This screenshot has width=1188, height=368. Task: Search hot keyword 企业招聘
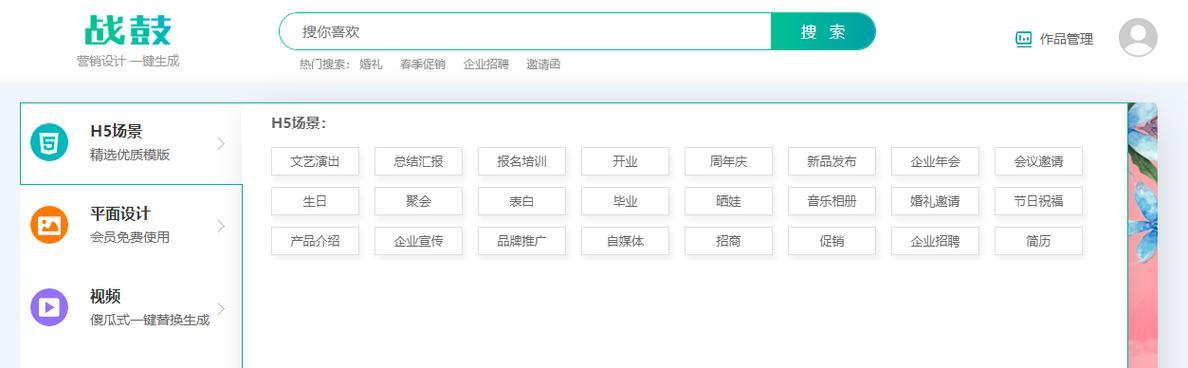tap(486, 64)
